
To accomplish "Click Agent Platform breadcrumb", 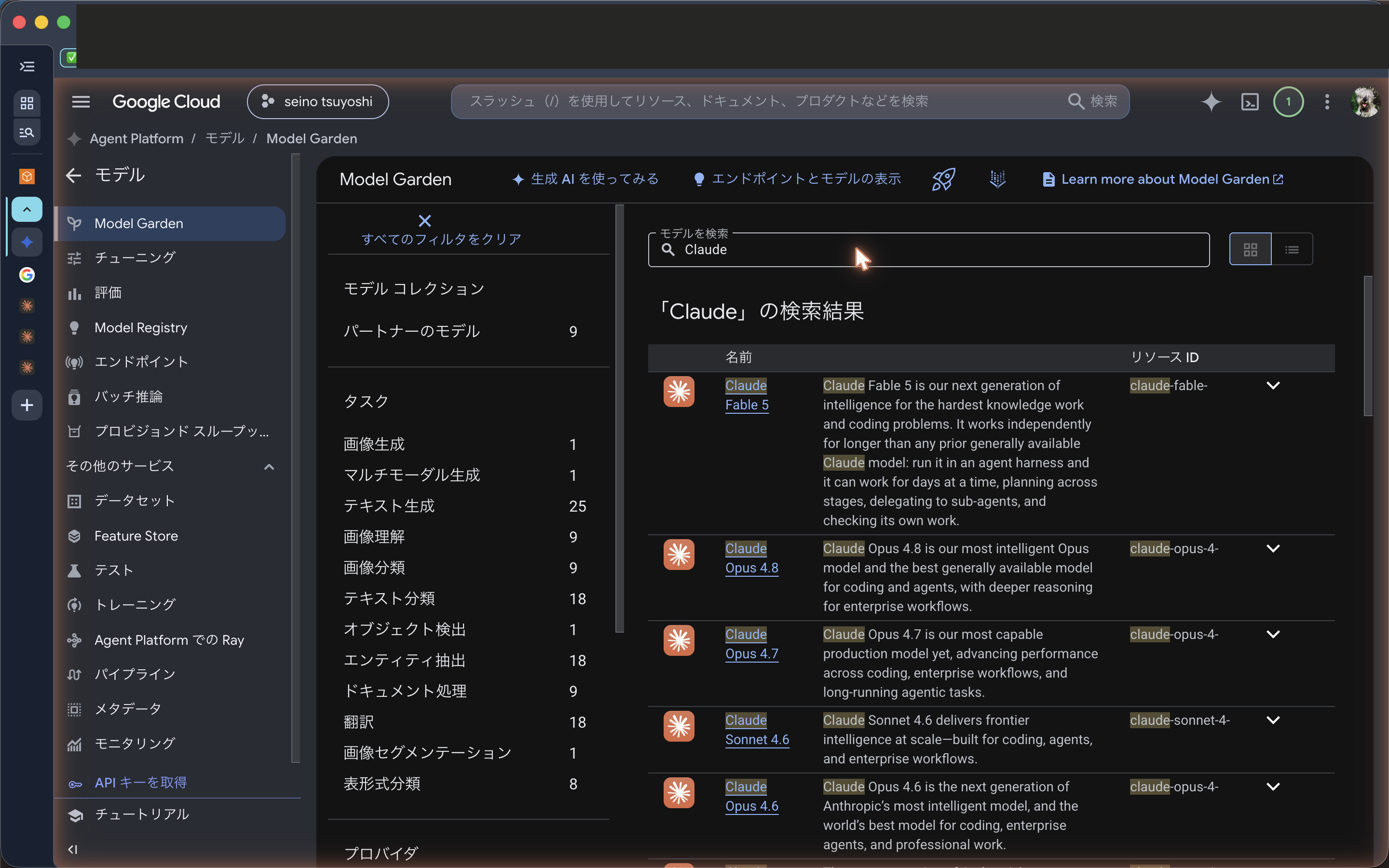I will [x=136, y=138].
